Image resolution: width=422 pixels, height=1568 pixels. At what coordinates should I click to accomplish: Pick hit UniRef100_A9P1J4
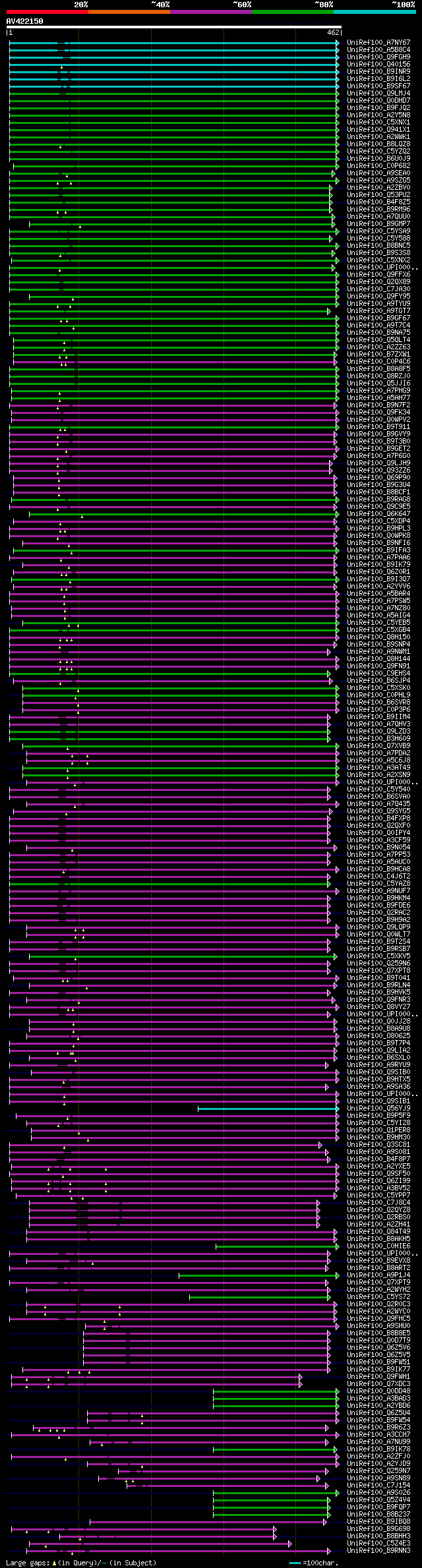tap(378, 1275)
